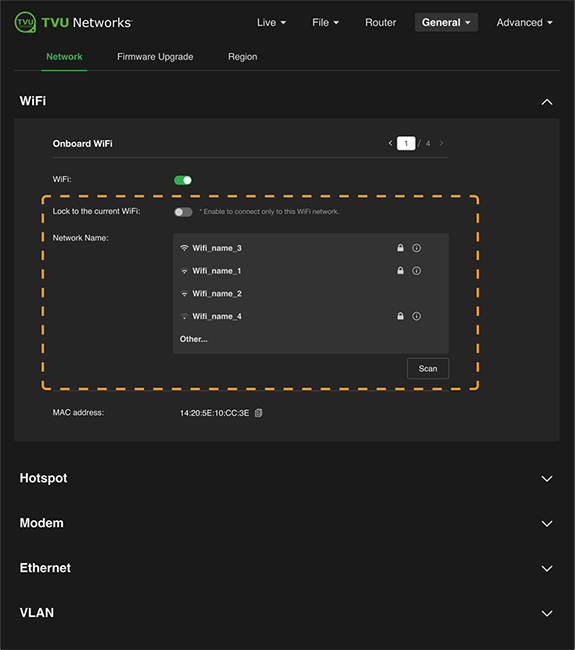576x650 pixels.
Task: Expand the Modem section
Action: click(547, 523)
